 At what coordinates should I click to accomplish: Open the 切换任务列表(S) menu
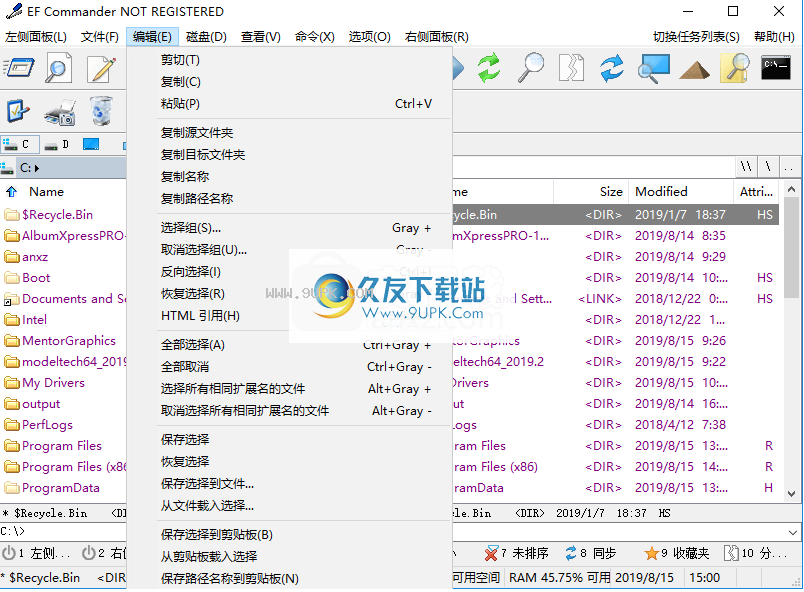696,37
